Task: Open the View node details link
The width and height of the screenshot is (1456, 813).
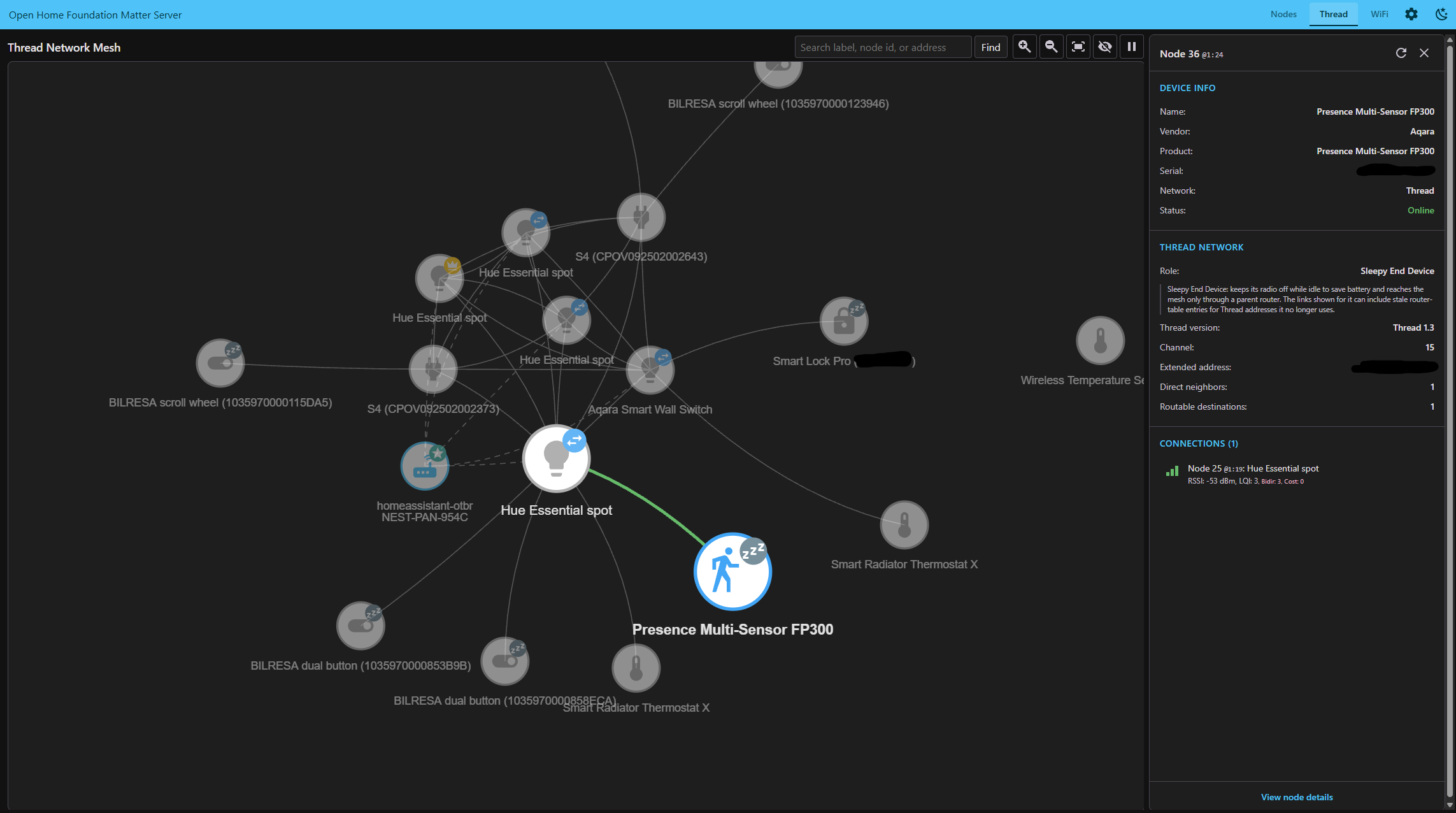Action: pyautogui.click(x=1297, y=797)
